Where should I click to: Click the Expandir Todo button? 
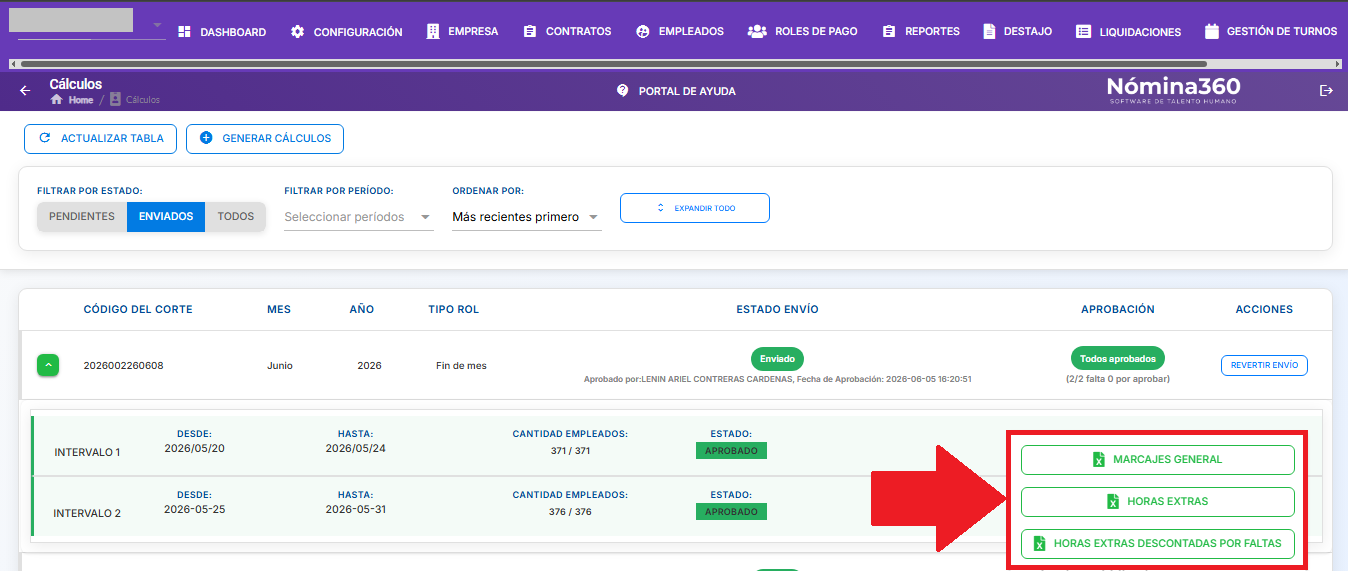point(695,208)
